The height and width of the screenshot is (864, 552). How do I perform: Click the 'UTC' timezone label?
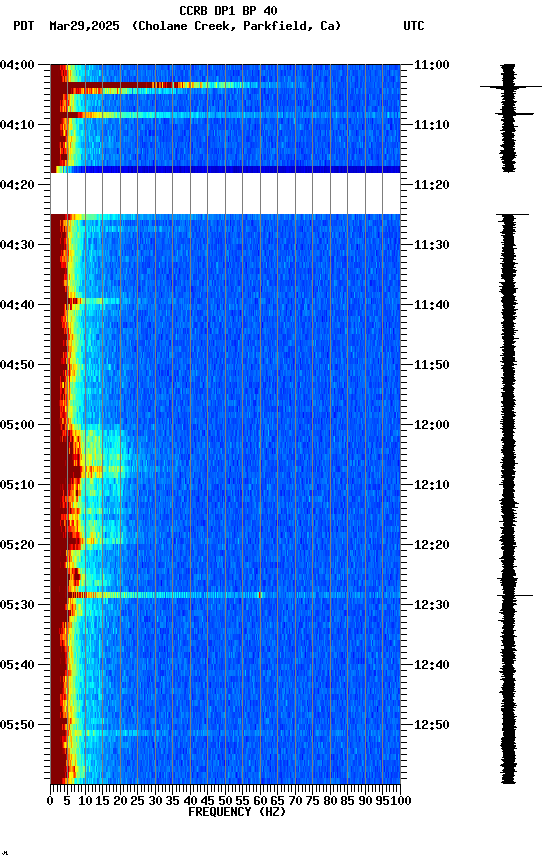pos(414,26)
